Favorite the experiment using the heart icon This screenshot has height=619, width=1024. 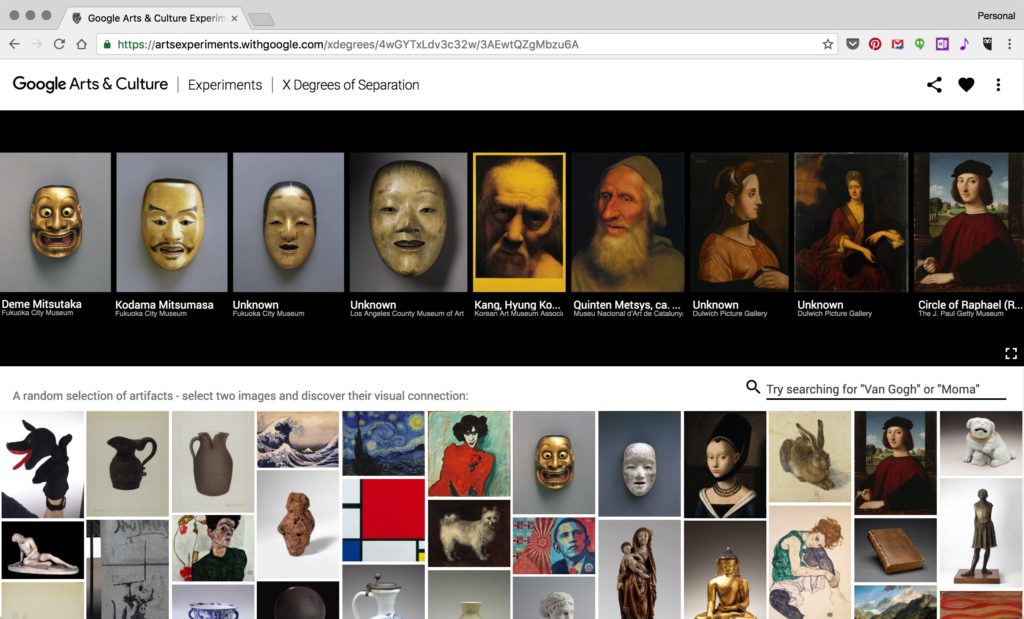966,85
